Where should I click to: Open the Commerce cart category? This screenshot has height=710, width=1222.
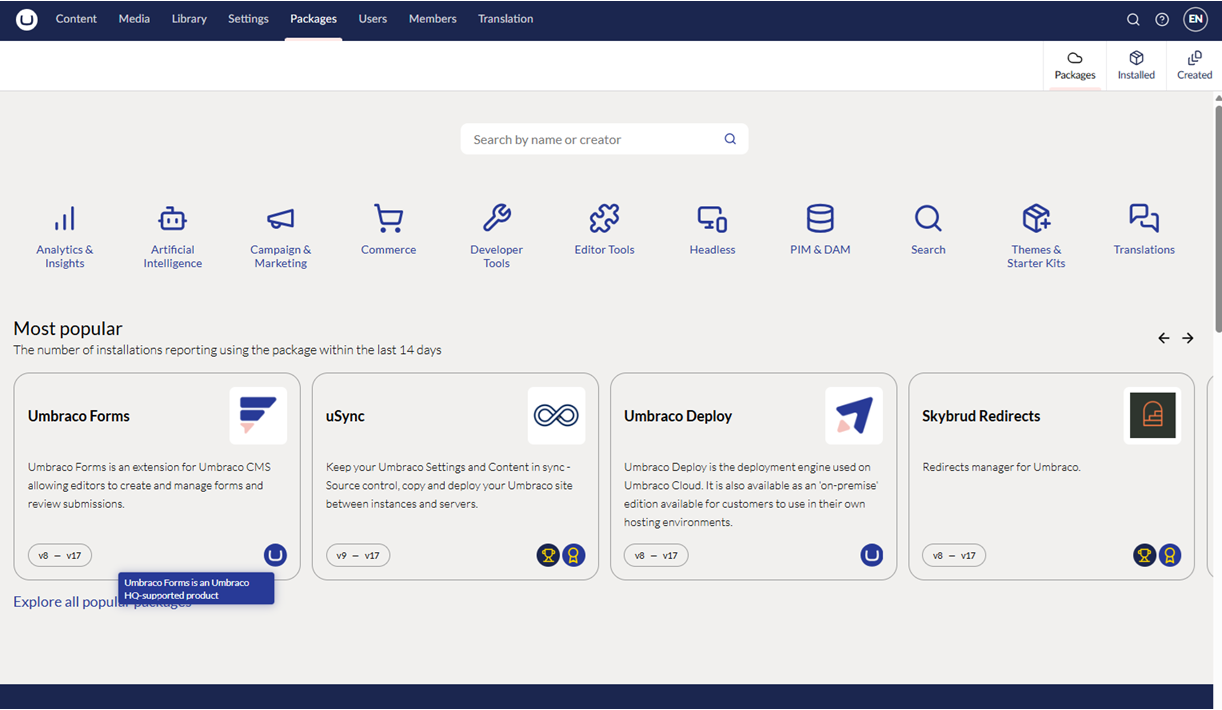tap(388, 230)
